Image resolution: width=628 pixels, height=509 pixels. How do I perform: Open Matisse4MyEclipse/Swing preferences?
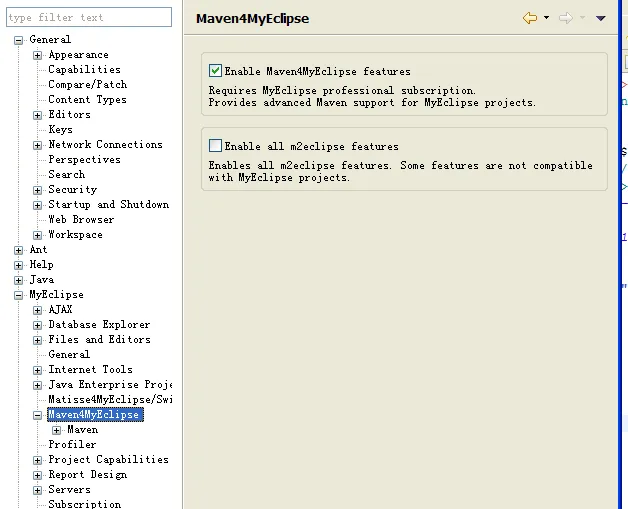110,399
